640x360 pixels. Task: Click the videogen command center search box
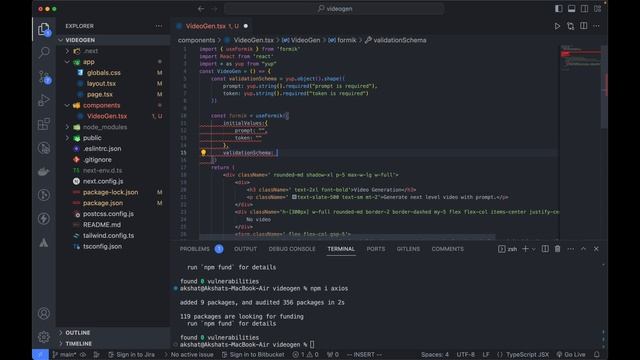coord(334,9)
